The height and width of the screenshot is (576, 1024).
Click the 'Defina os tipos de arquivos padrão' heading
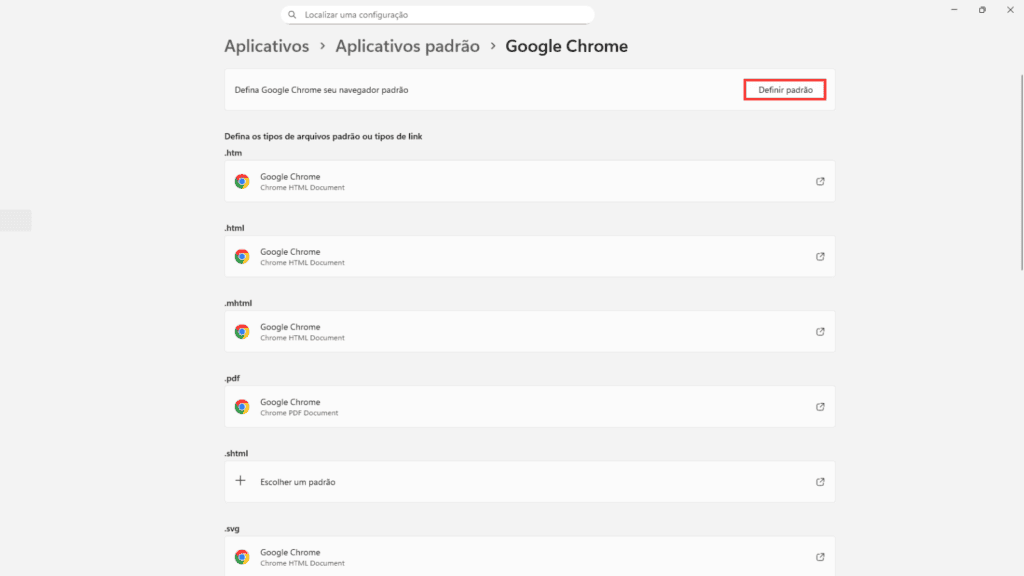[x=323, y=136]
